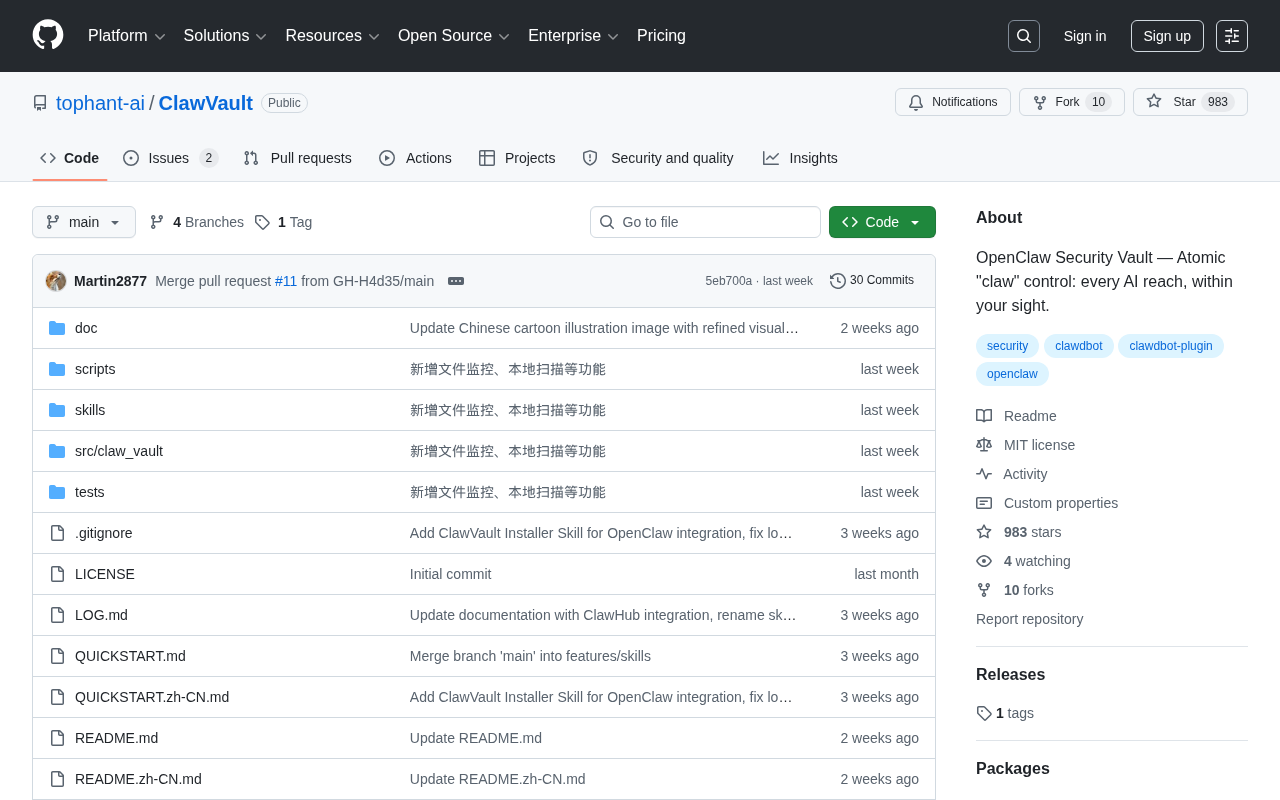Open pull request #11 link

[285, 281]
